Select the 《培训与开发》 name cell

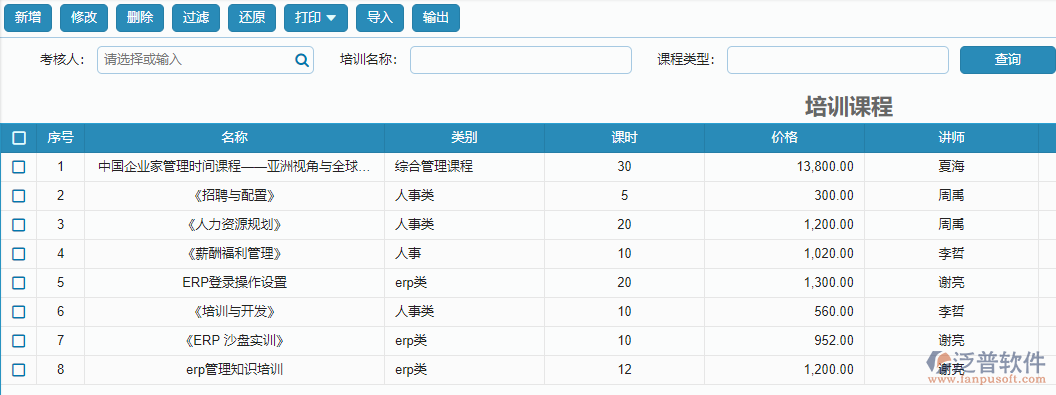[235, 312]
